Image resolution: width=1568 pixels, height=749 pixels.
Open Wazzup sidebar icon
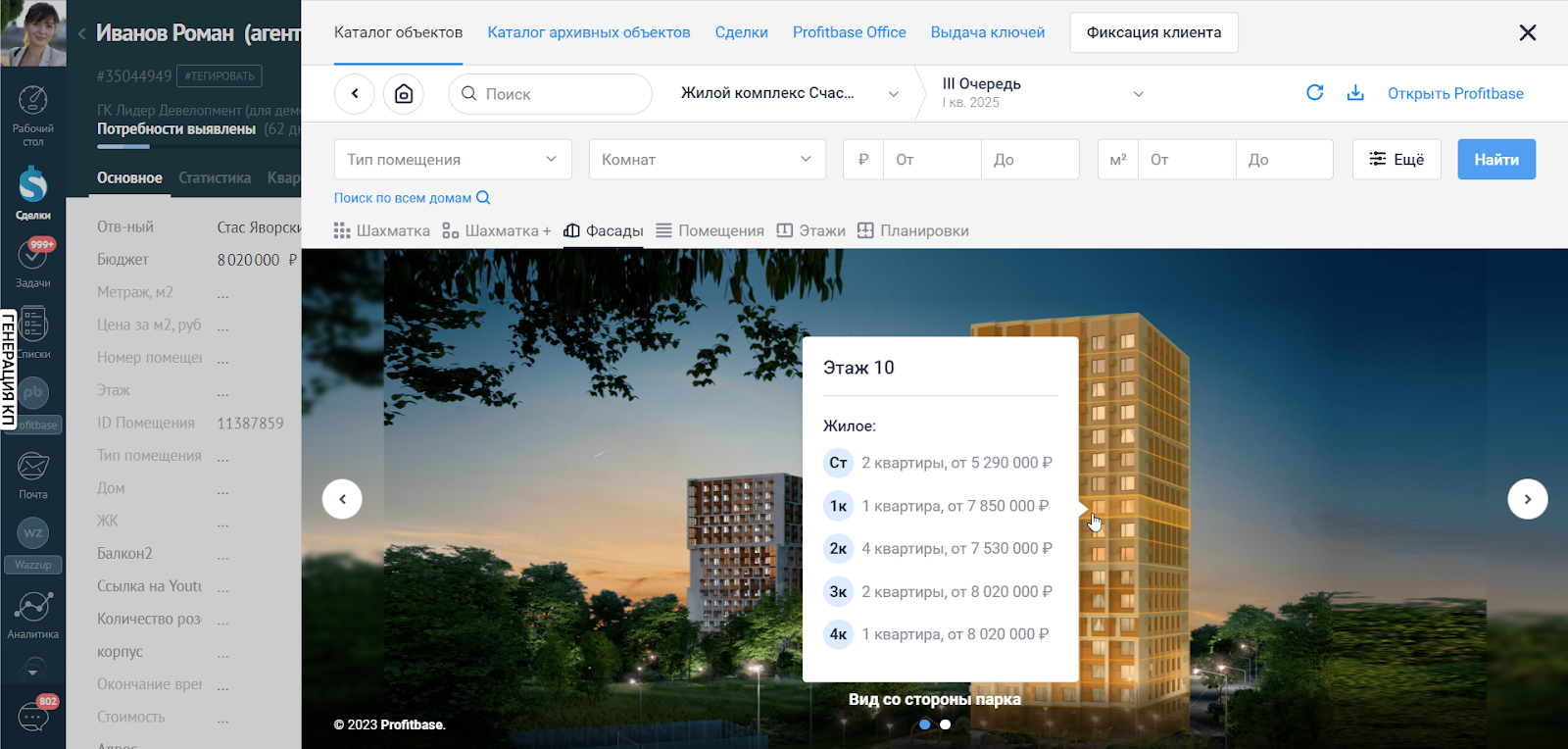point(32,544)
